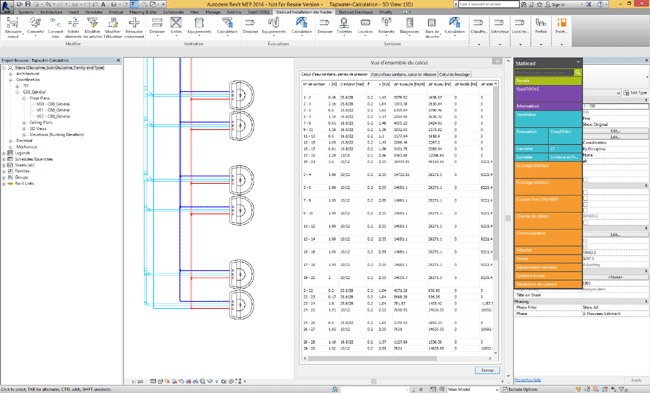The height and width of the screenshot is (393, 650).
Task: Click the Properties help link
Action: [x=528, y=380]
